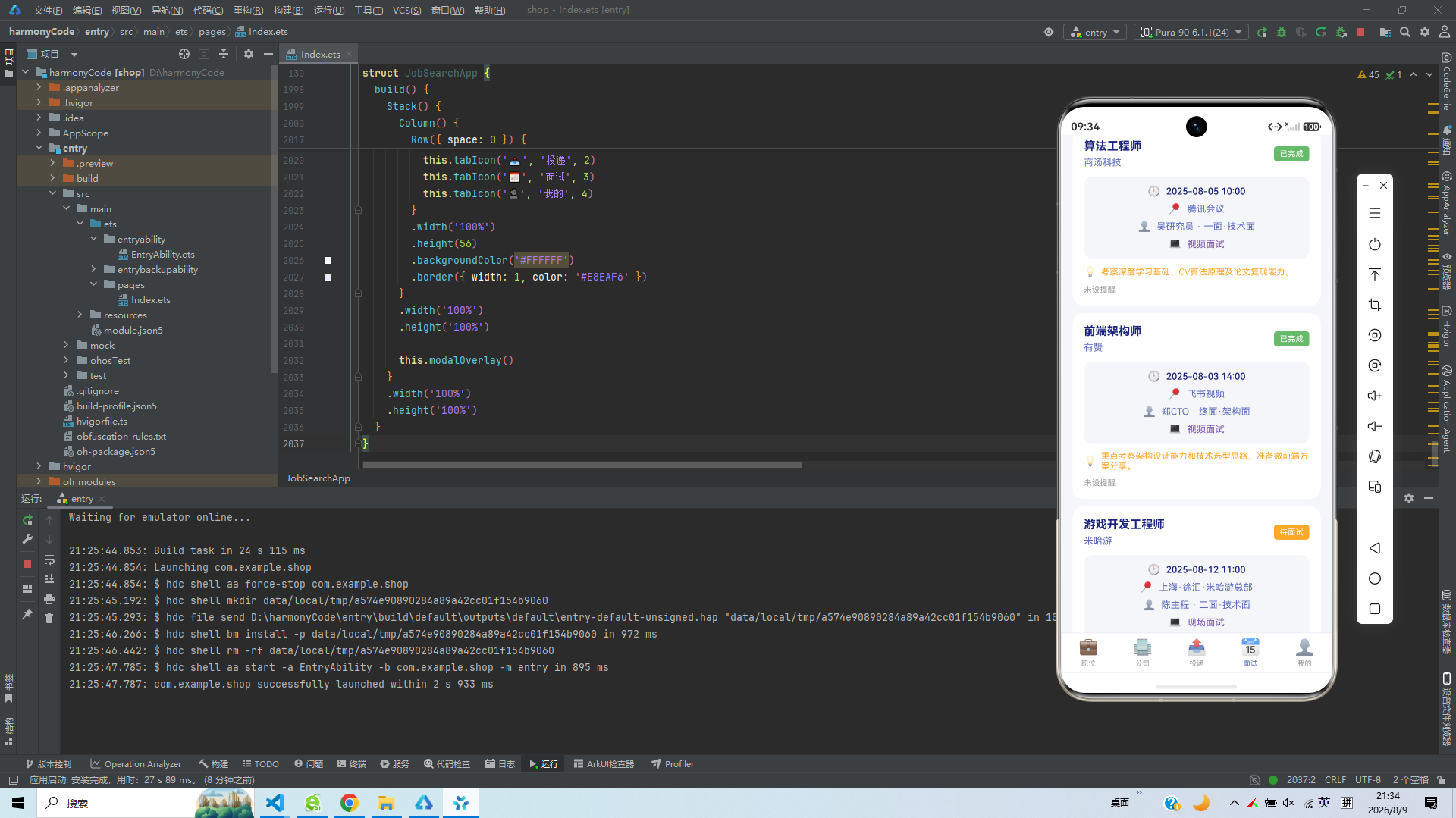The width and height of the screenshot is (1456, 818).
Task: Rerun entry from the Run panel sidebar
Action: 27,519
